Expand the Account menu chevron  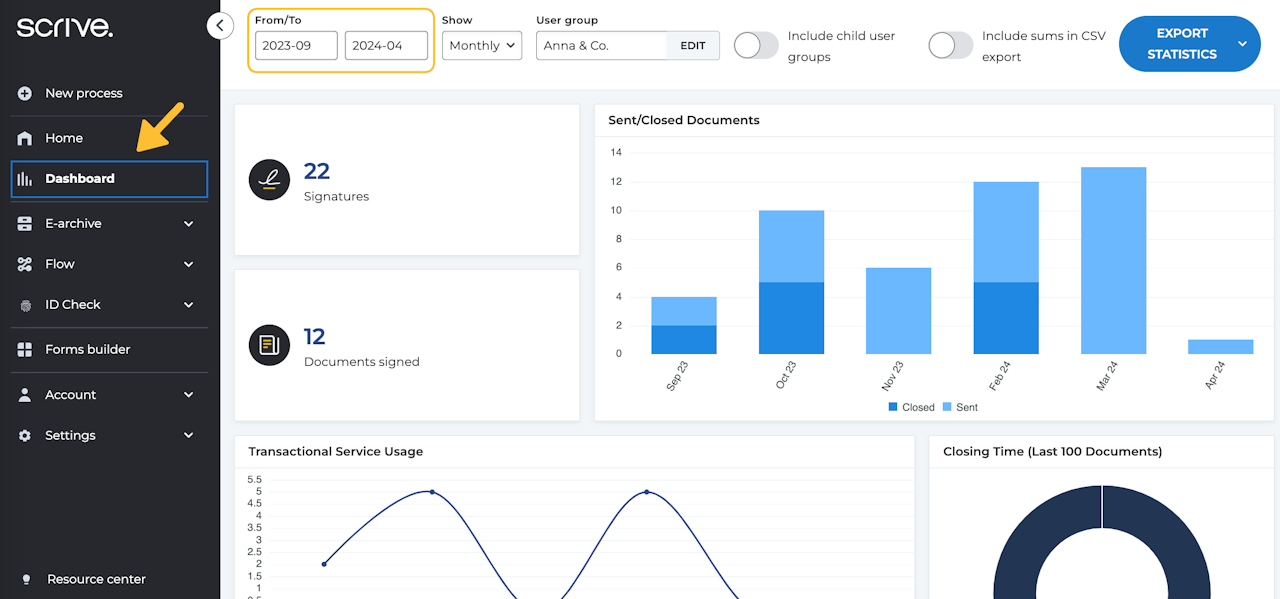click(x=189, y=395)
